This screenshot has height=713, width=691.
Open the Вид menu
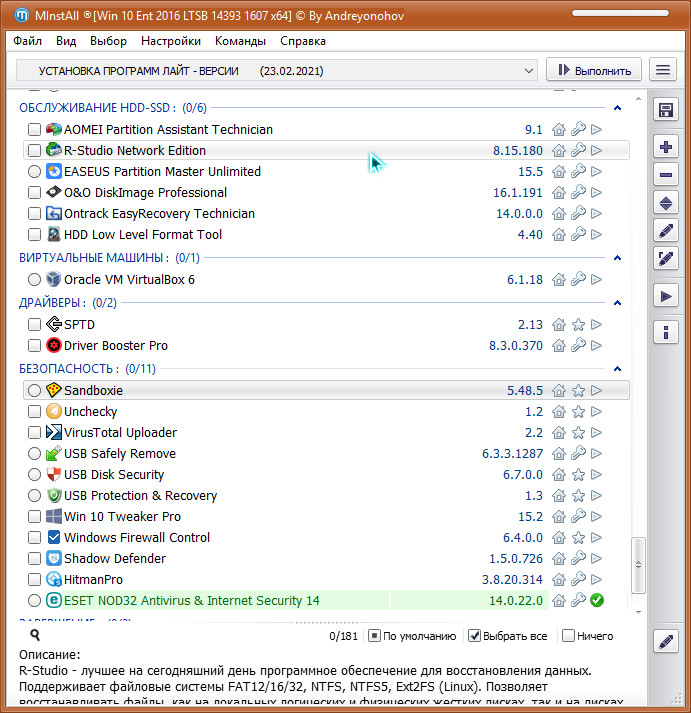pos(66,41)
